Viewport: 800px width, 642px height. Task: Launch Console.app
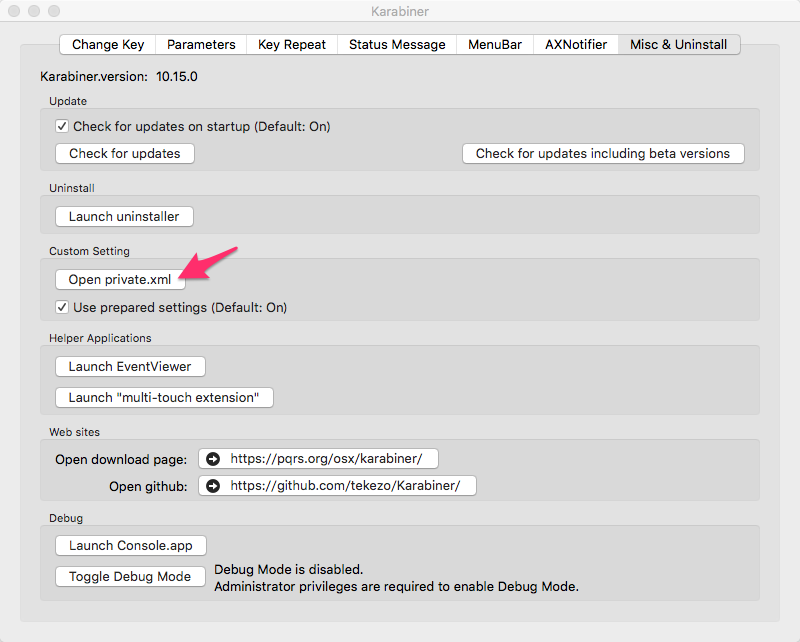coord(131,546)
